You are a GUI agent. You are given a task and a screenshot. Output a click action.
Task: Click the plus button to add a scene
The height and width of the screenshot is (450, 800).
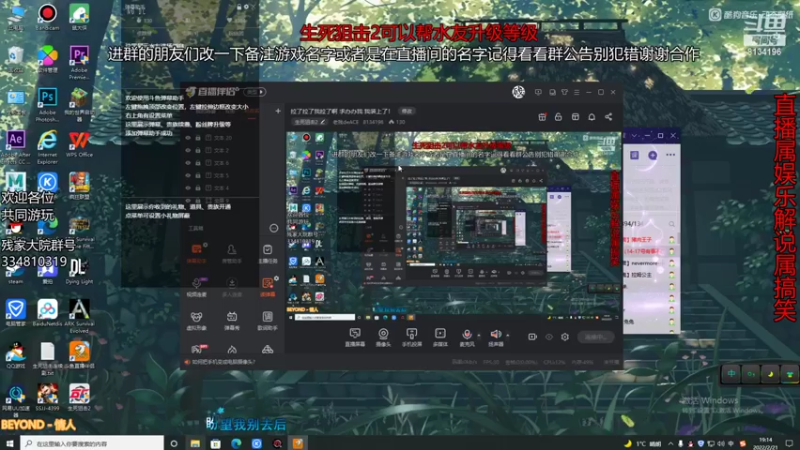coord(278,111)
